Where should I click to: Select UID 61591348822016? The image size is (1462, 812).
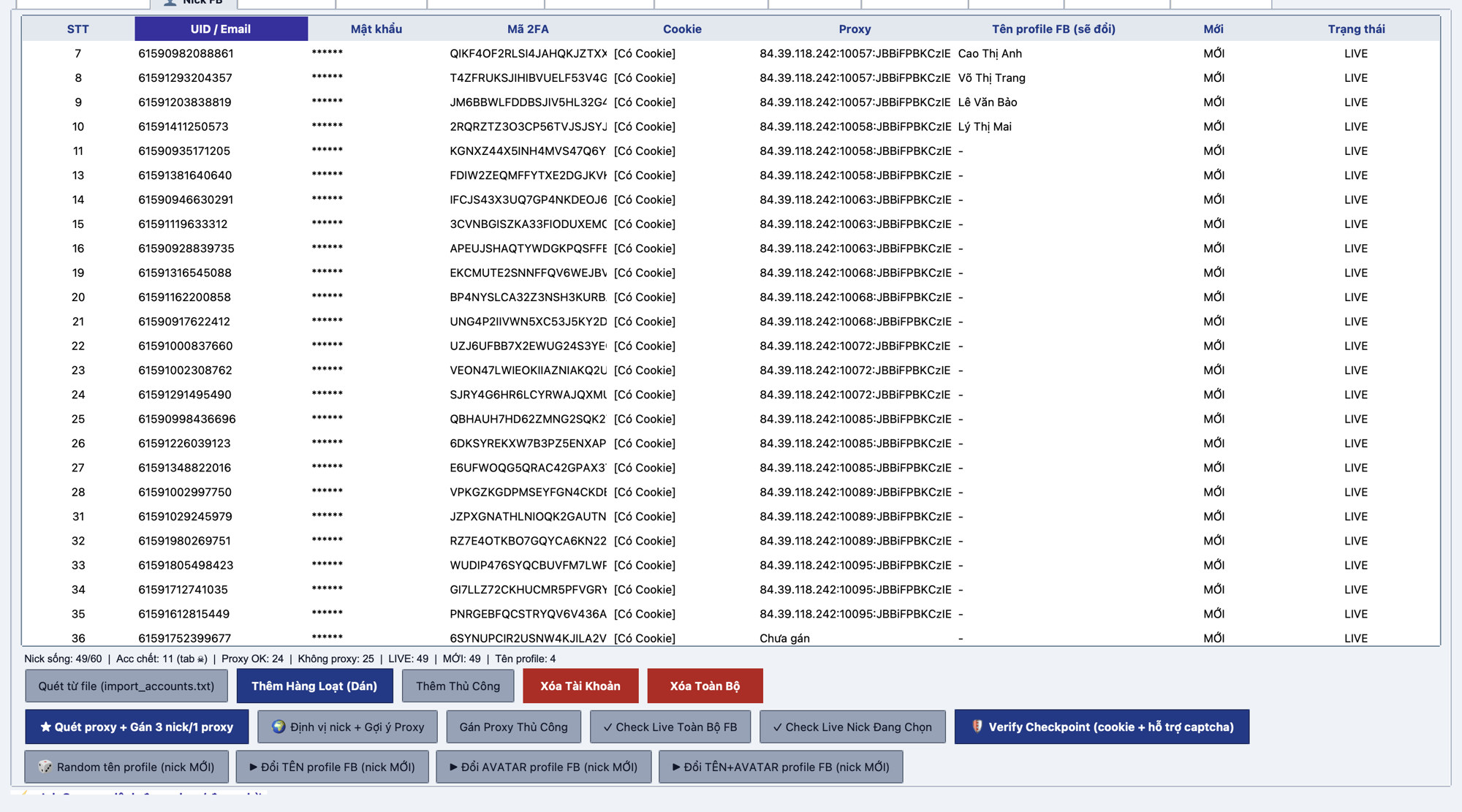(x=184, y=468)
